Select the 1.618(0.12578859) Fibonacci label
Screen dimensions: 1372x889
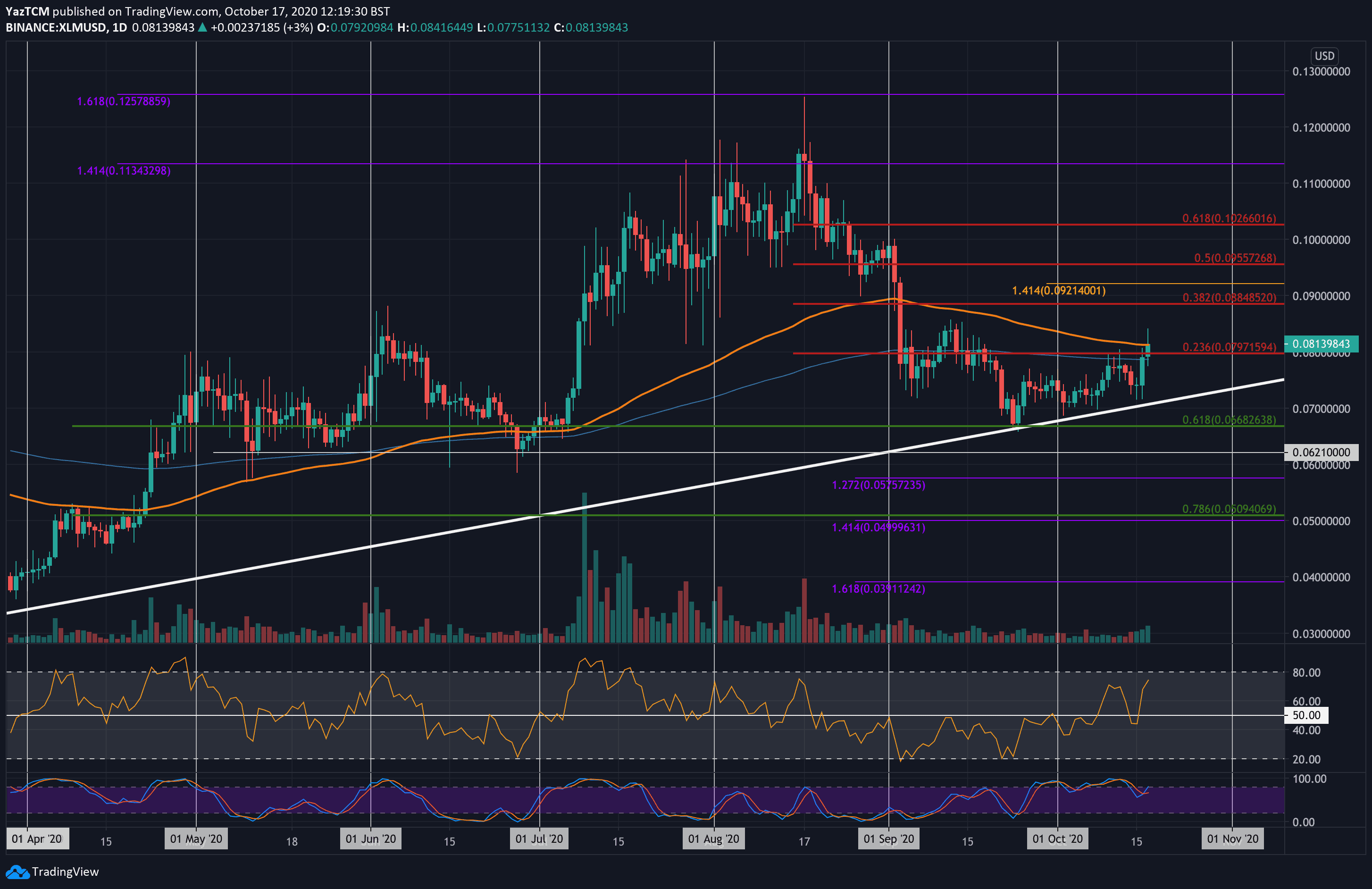(x=123, y=101)
